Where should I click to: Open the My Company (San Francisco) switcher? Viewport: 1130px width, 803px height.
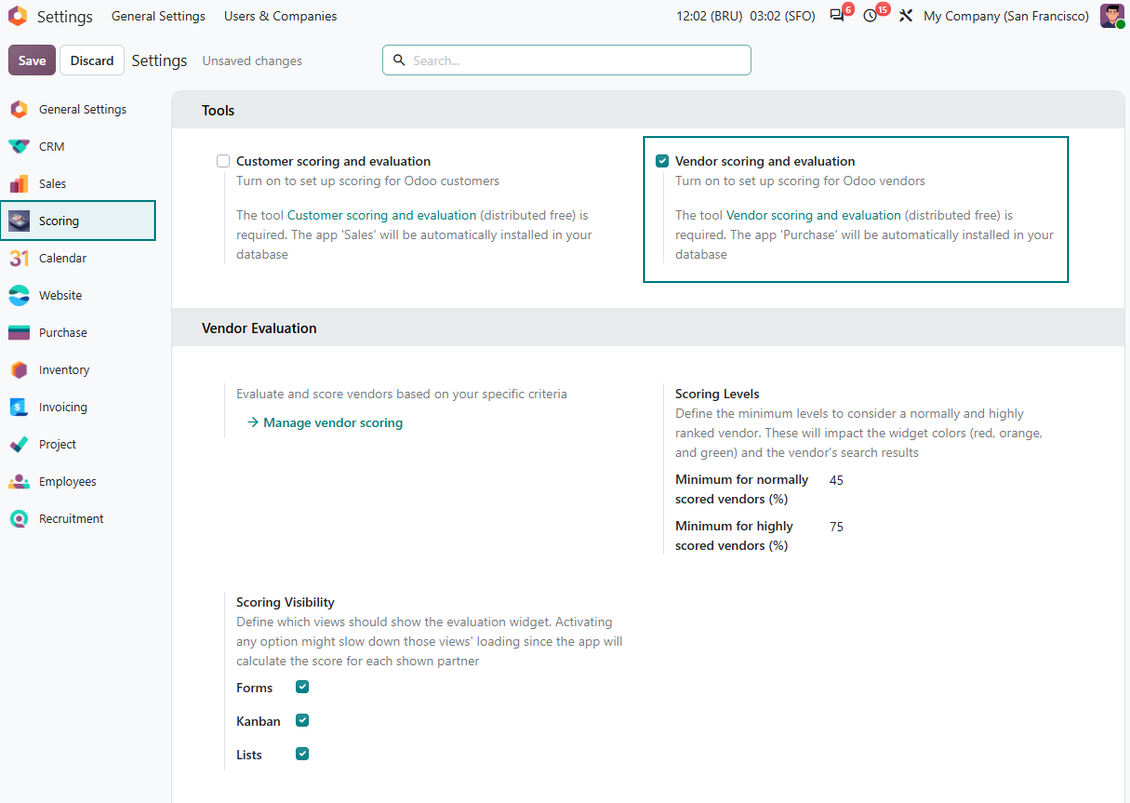pos(1006,16)
